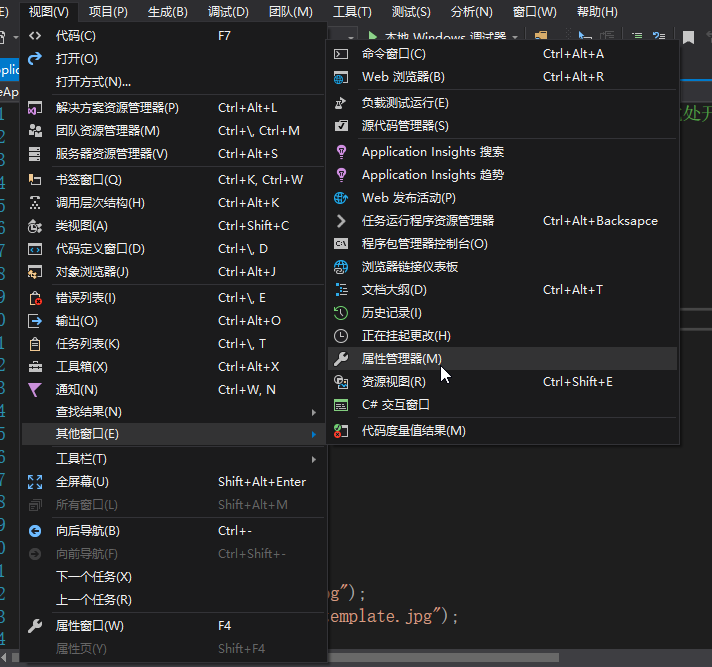
Task: Click the 正在挂起更改 clock icon
Action: click(x=341, y=336)
